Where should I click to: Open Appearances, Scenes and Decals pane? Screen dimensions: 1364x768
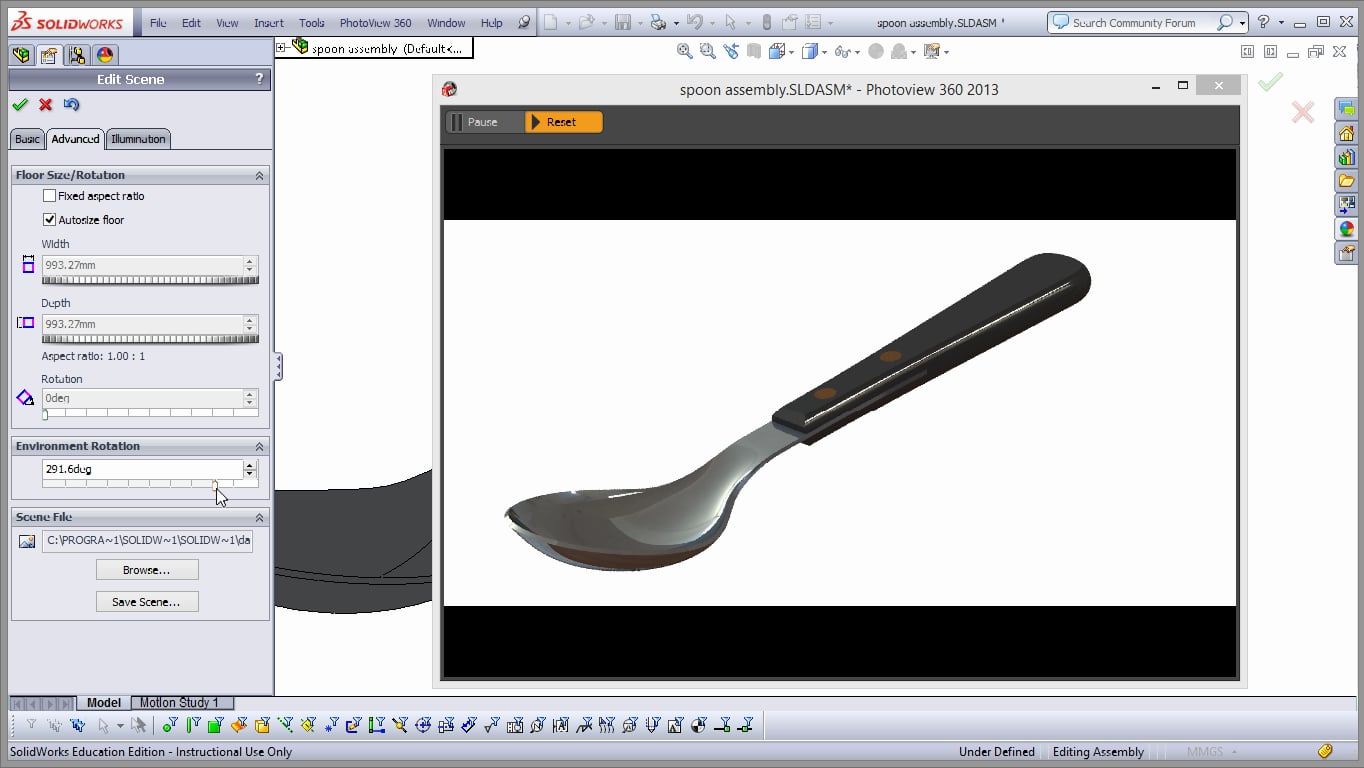tap(1346, 229)
